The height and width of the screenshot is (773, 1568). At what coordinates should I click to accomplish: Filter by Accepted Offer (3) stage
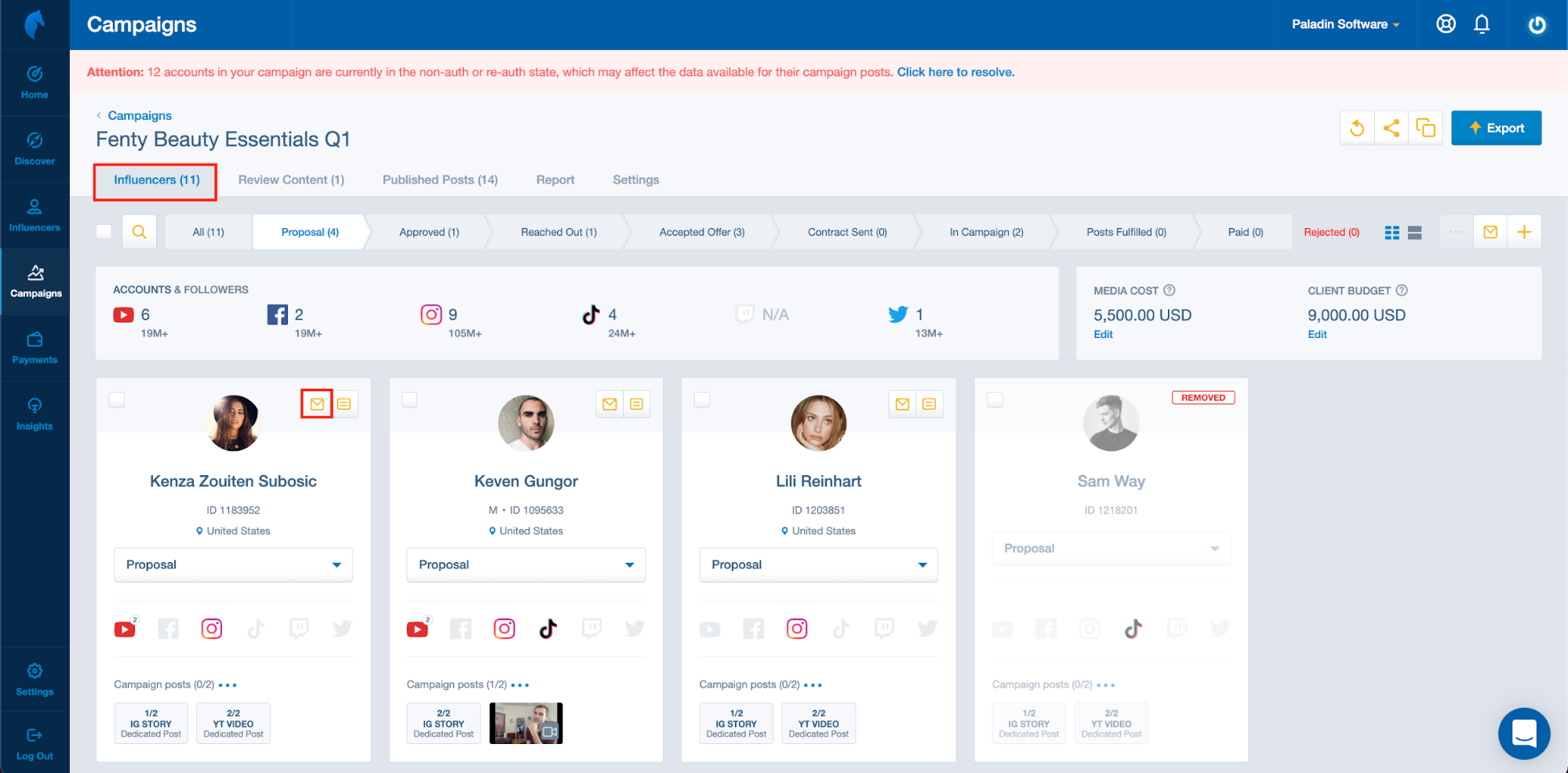[702, 232]
